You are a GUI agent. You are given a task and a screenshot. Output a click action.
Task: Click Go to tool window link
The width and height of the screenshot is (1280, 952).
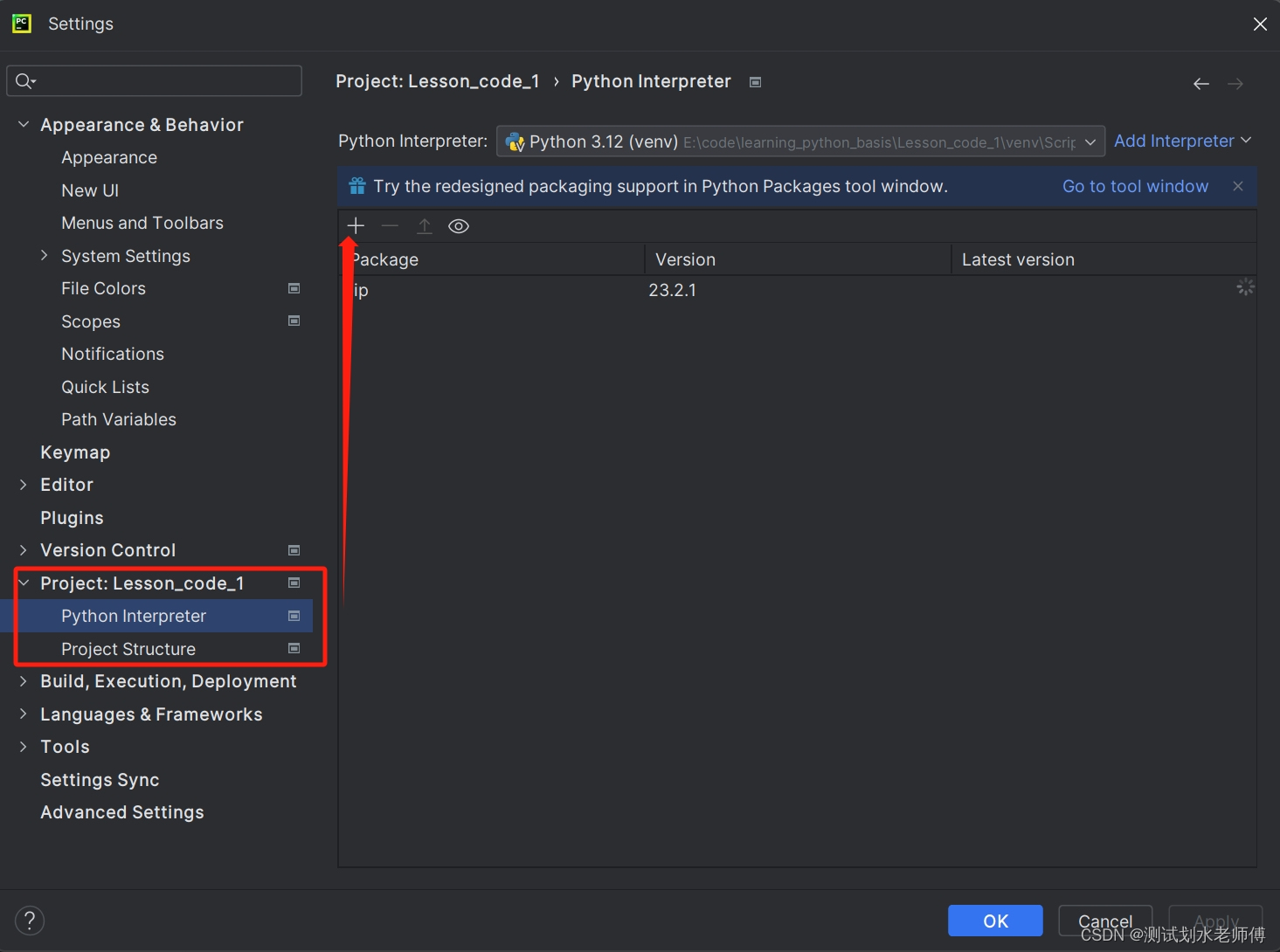pos(1135,186)
